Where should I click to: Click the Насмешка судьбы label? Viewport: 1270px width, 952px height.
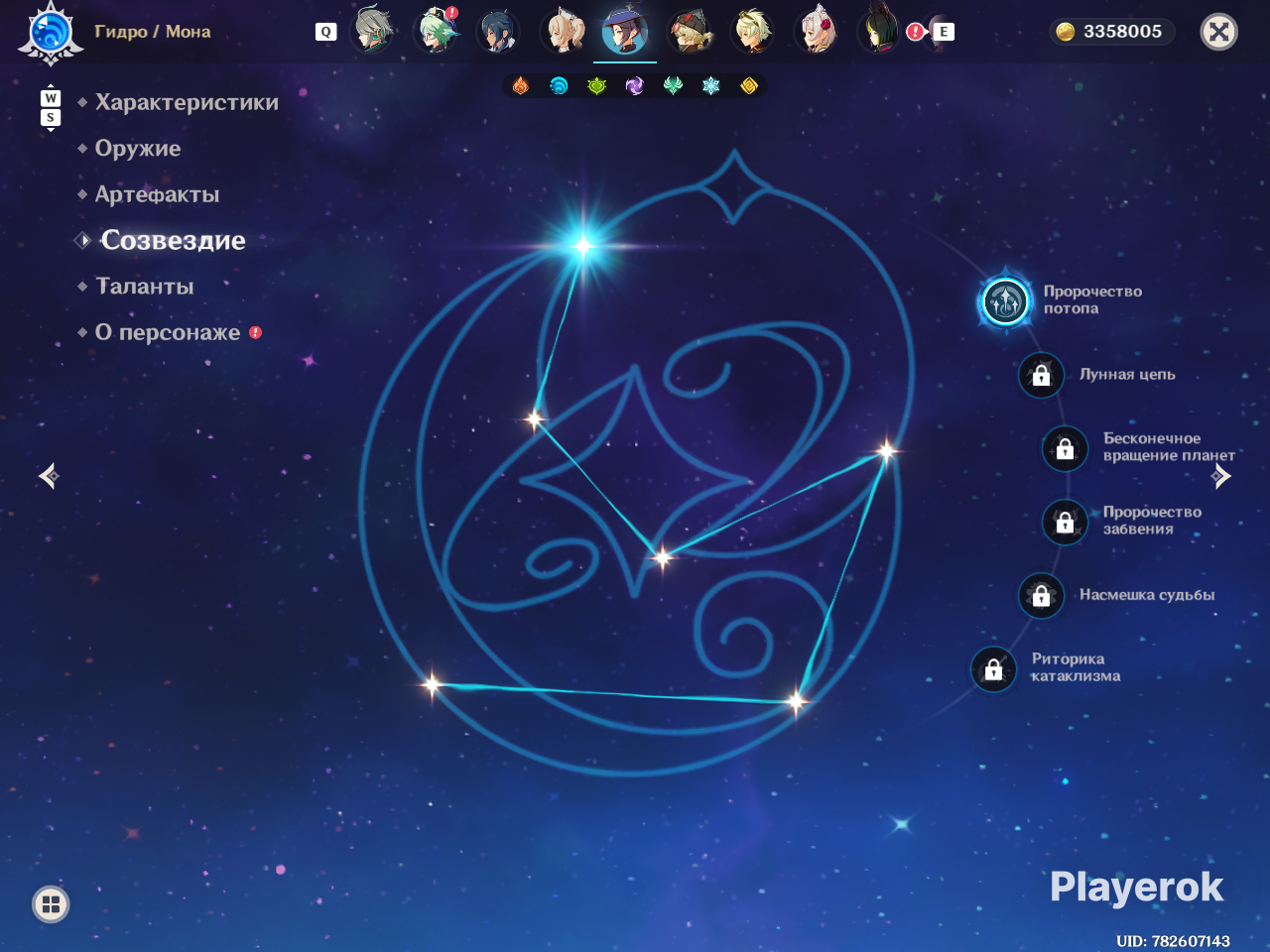(1147, 595)
